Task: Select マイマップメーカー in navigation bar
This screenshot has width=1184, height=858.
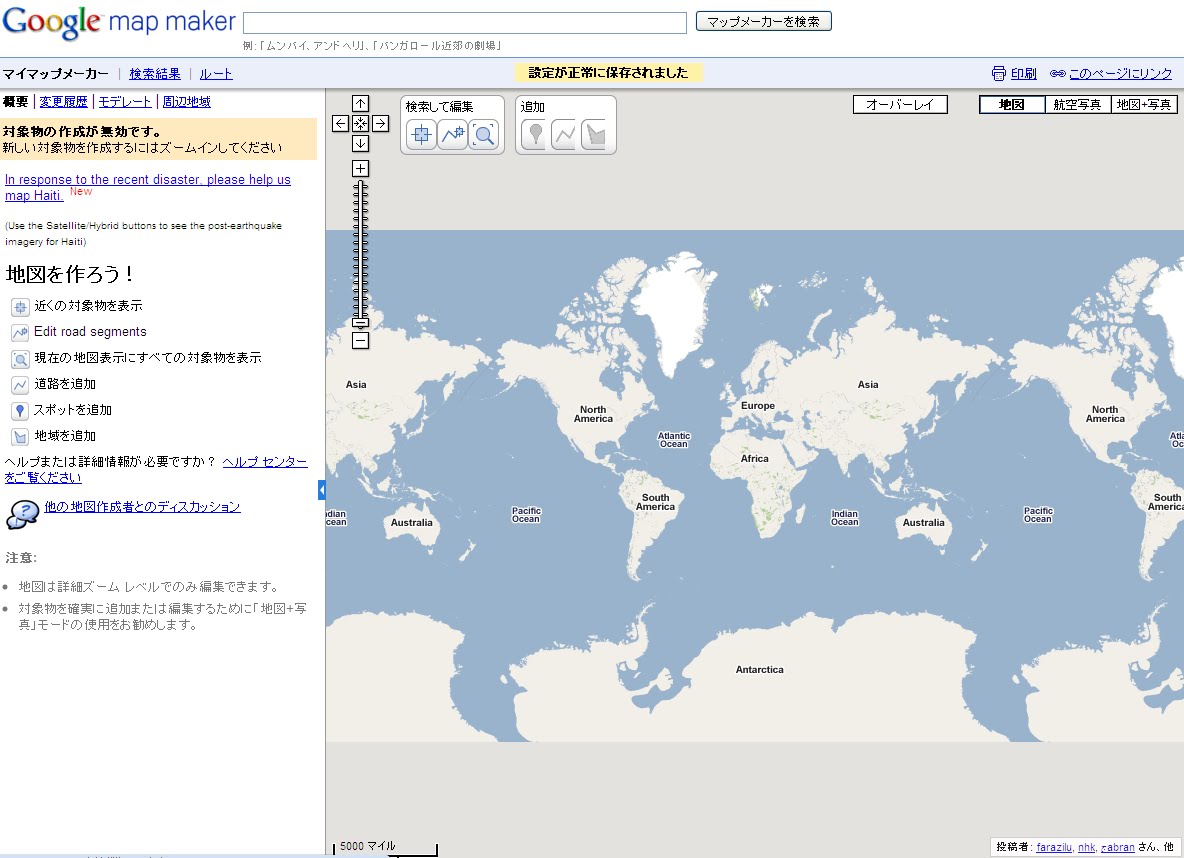Action: tap(56, 73)
